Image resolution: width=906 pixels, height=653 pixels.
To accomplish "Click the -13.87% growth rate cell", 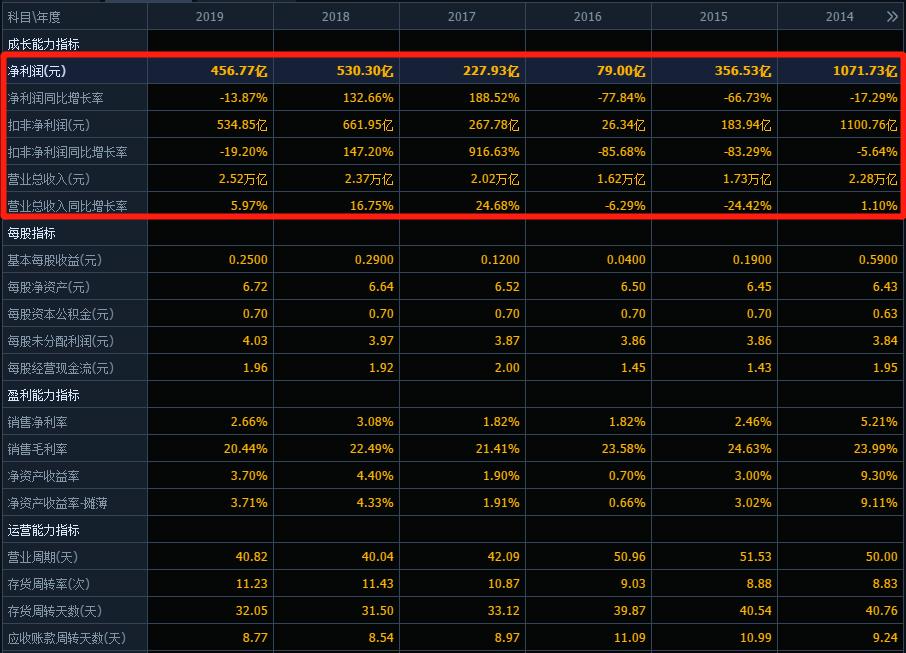I will point(244,98).
